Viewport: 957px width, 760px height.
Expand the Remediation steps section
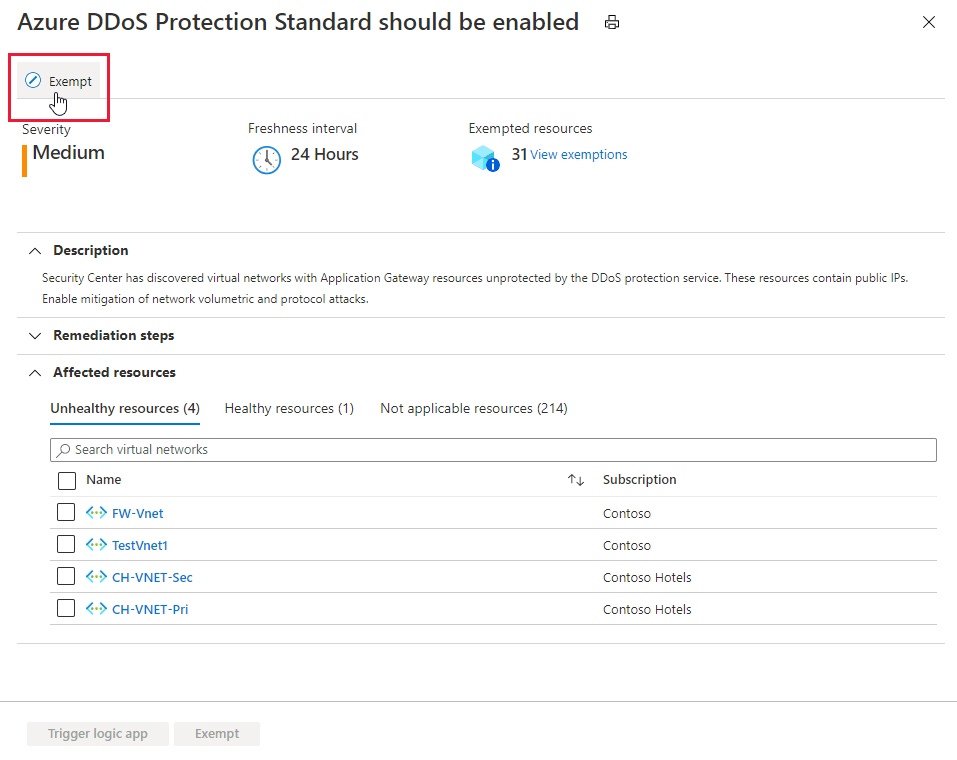coord(36,335)
